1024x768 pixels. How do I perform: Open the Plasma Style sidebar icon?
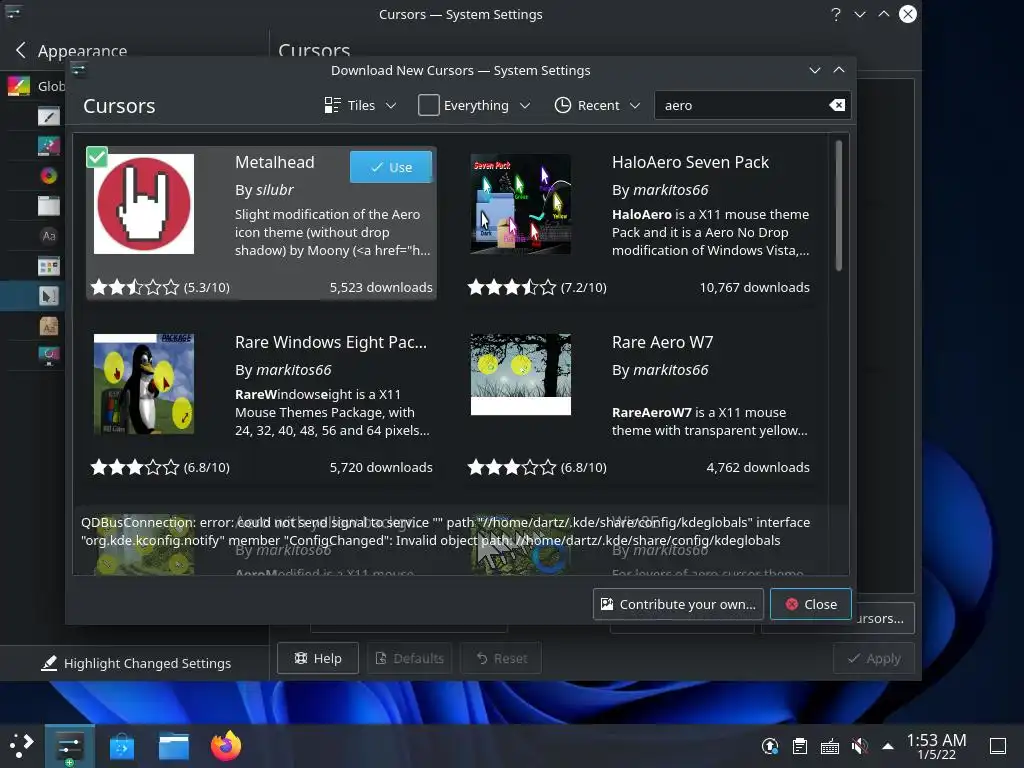pyautogui.click(x=48, y=146)
